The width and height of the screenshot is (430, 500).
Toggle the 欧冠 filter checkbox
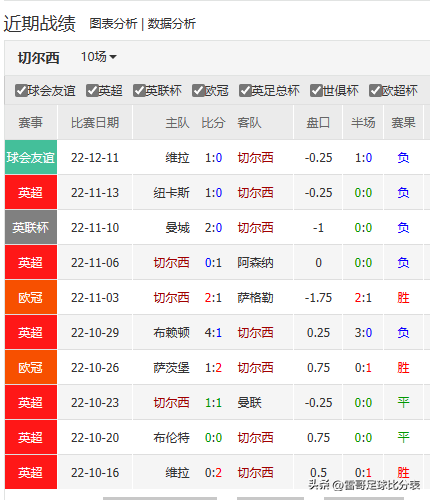coord(198,90)
